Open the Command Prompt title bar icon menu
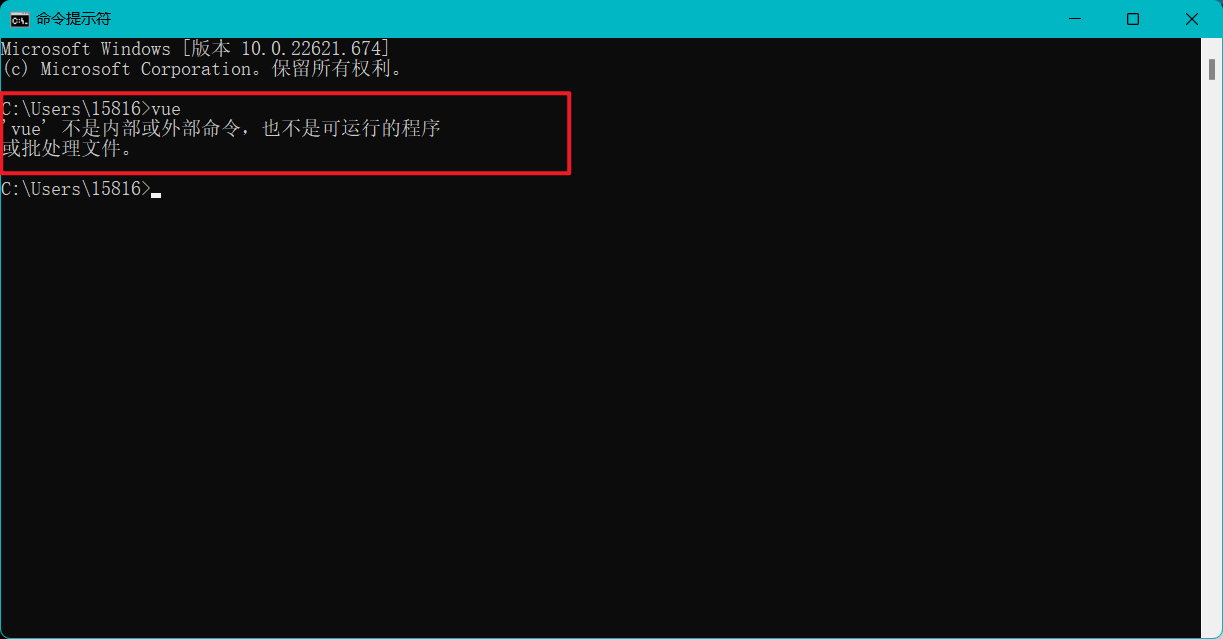This screenshot has width=1223, height=639. [x=19, y=19]
